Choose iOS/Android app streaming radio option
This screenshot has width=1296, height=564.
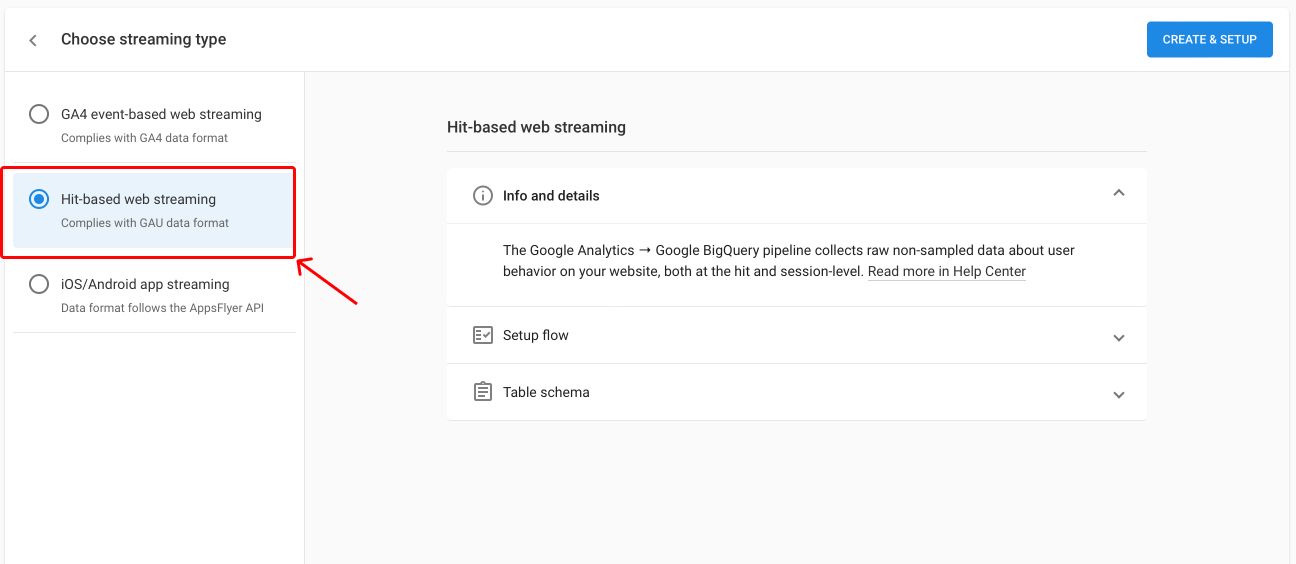(39, 284)
